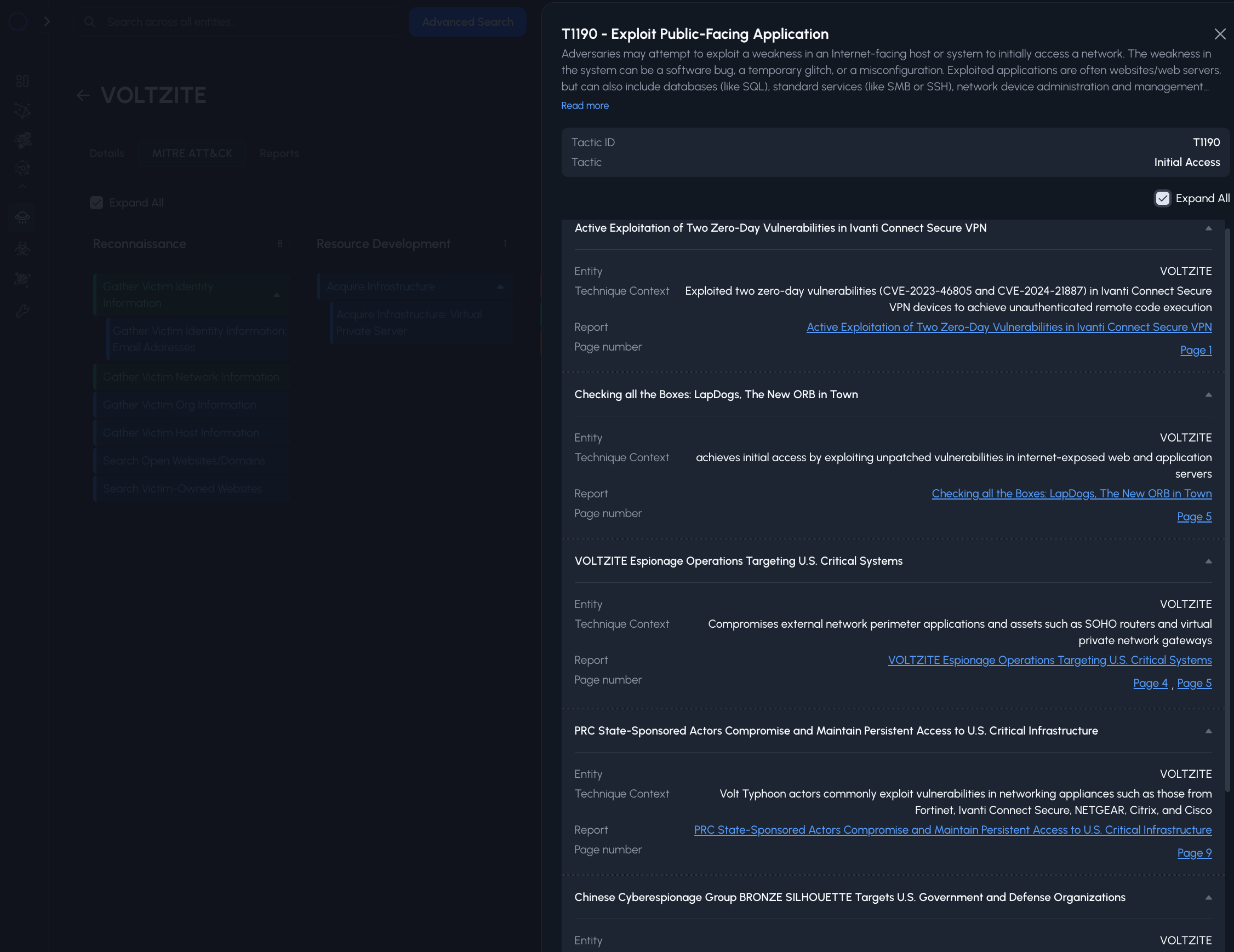Open the wrench tools icon in sidebar
The height and width of the screenshot is (952, 1234).
(x=22, y=311)
